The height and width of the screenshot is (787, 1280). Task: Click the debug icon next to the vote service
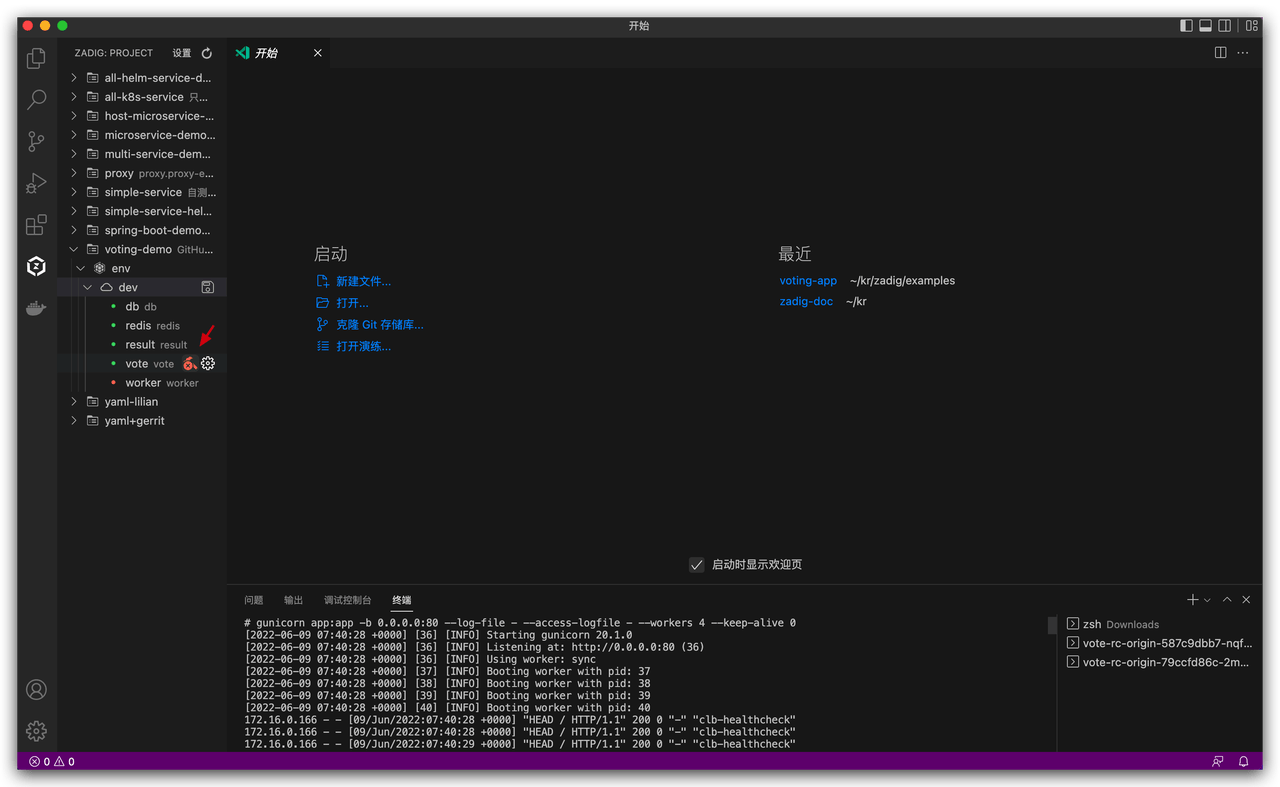(x=190, y=363)
